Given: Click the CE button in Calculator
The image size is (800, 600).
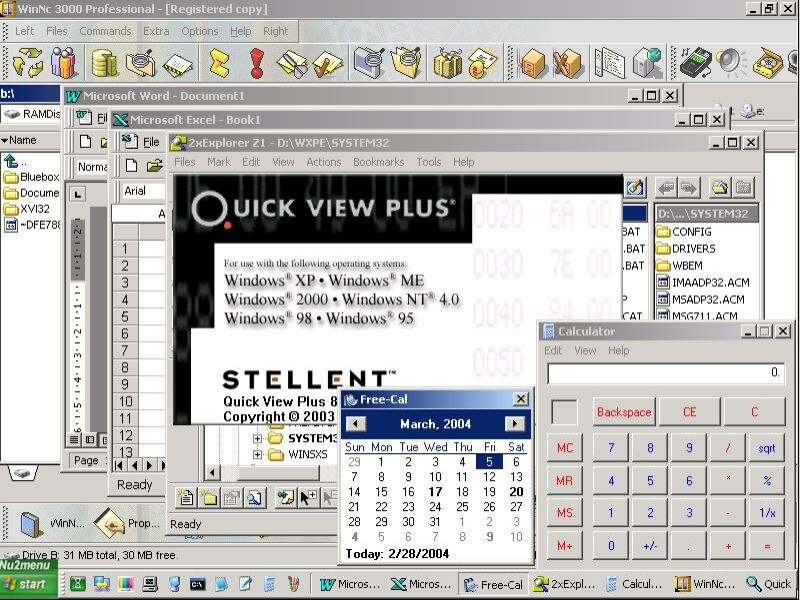Looking at the screenshot, I should tap(689, 412).
